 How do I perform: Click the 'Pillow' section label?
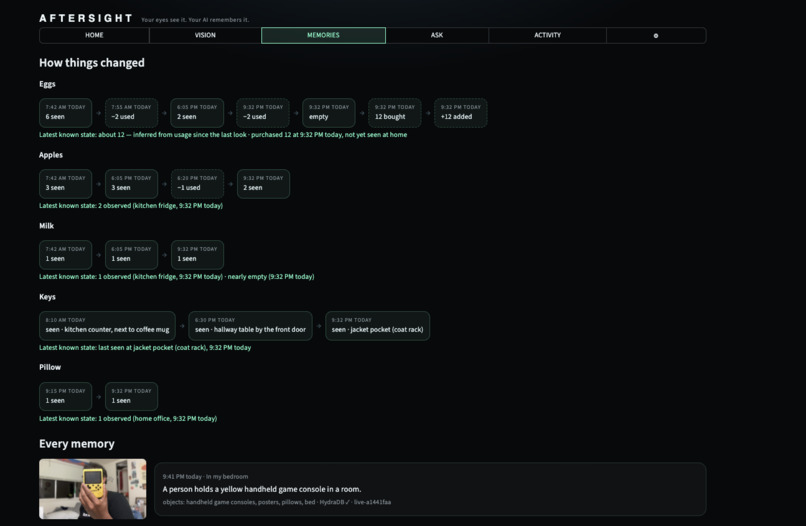coord(50,367)
